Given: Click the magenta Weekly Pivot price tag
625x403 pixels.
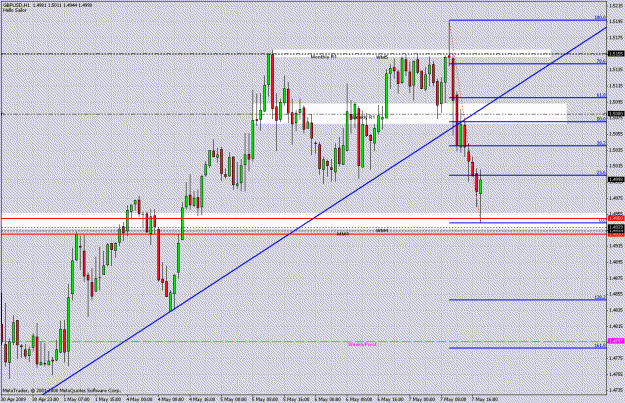Looking at the screenshot, I should click(616, 341).
